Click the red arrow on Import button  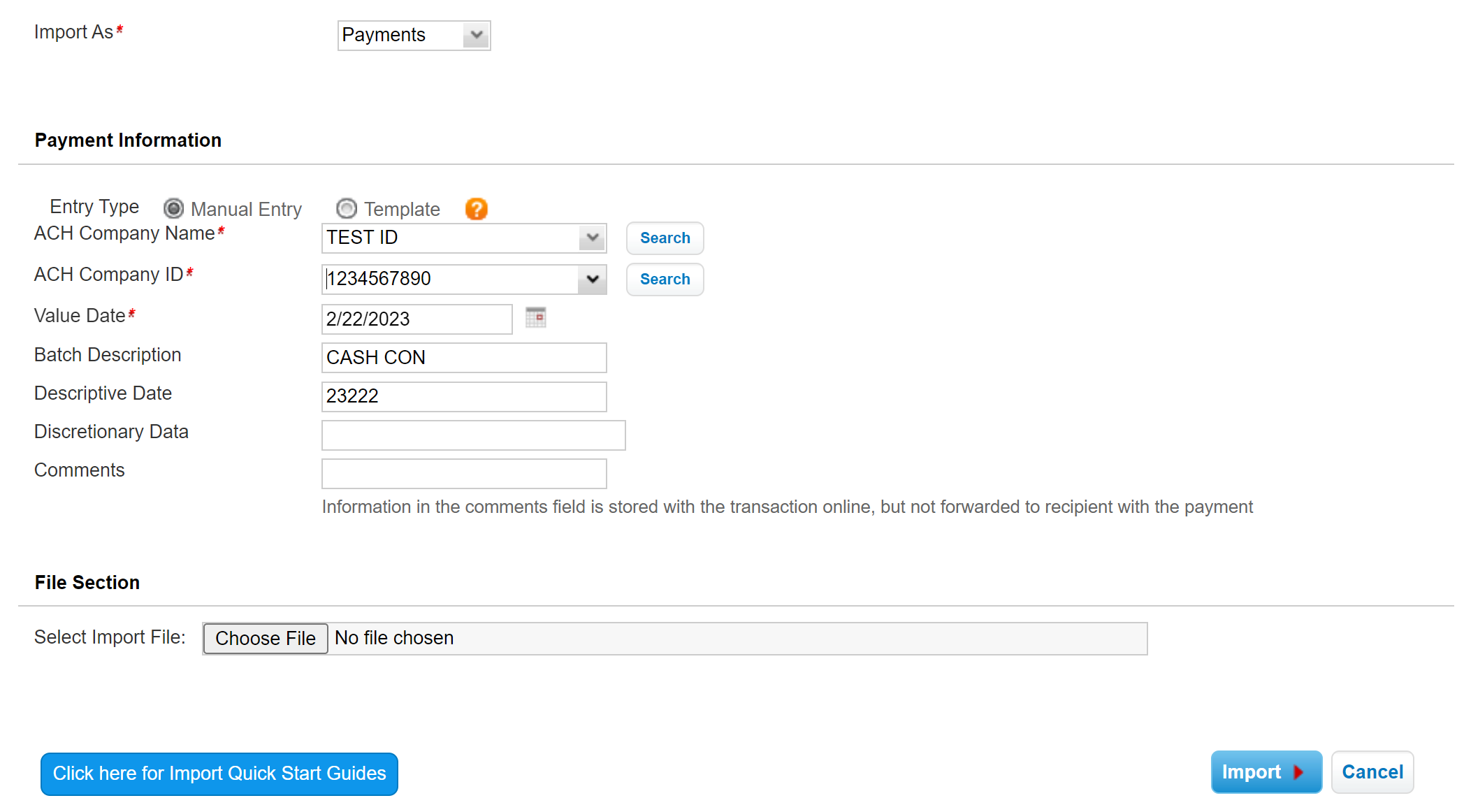(1298, 772)
